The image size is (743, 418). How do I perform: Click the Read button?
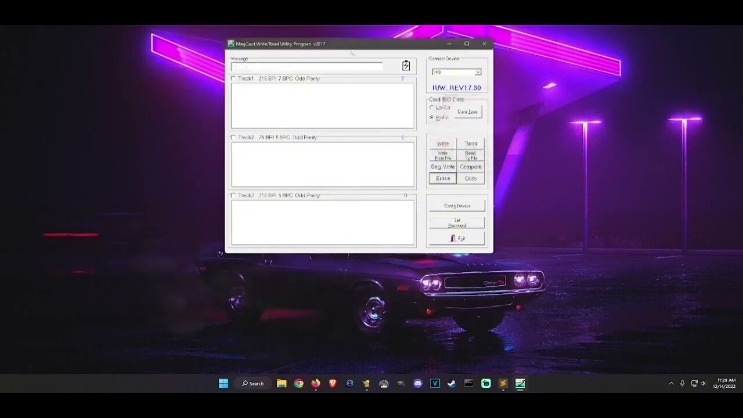tap(471, 143)
